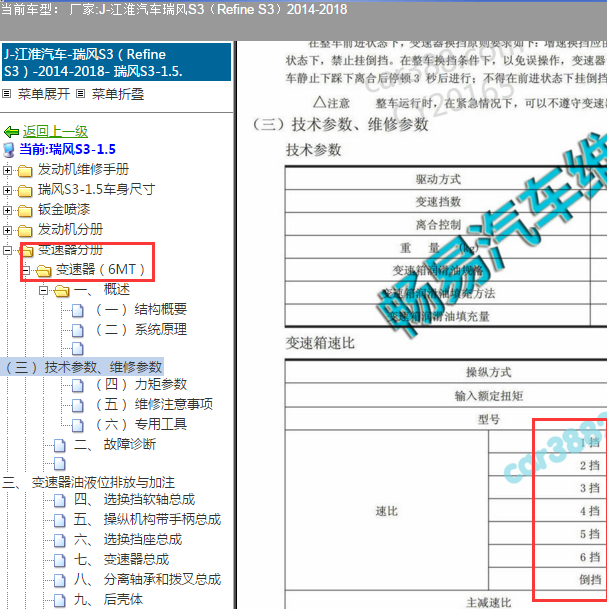607x609 pixels.
Task: Click the document icon beside （六）专用工具
Action: pos(78,425)
